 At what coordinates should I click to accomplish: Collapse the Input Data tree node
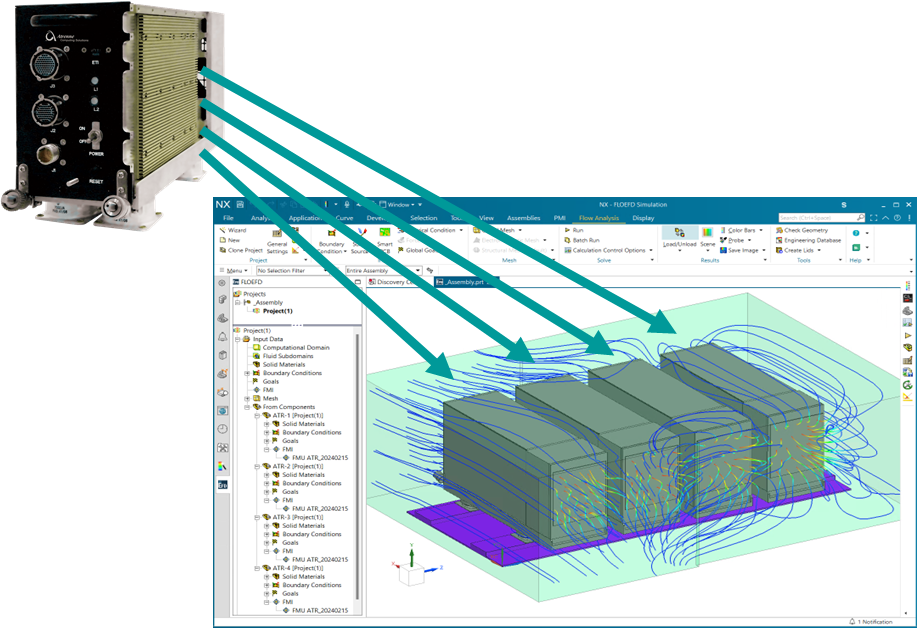(x=238, y=339)
